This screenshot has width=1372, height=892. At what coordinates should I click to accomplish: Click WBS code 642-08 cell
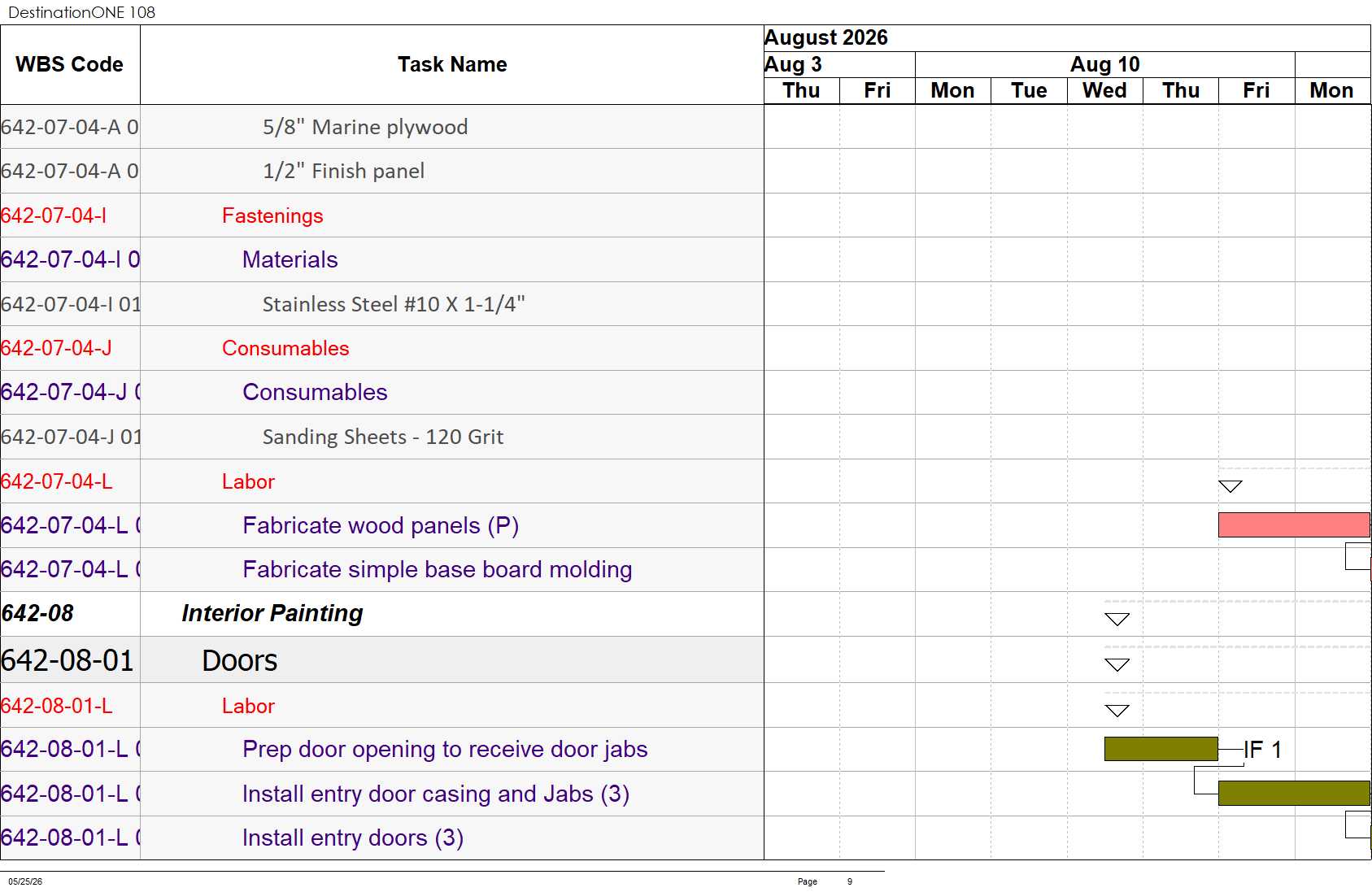coord(70,614)
